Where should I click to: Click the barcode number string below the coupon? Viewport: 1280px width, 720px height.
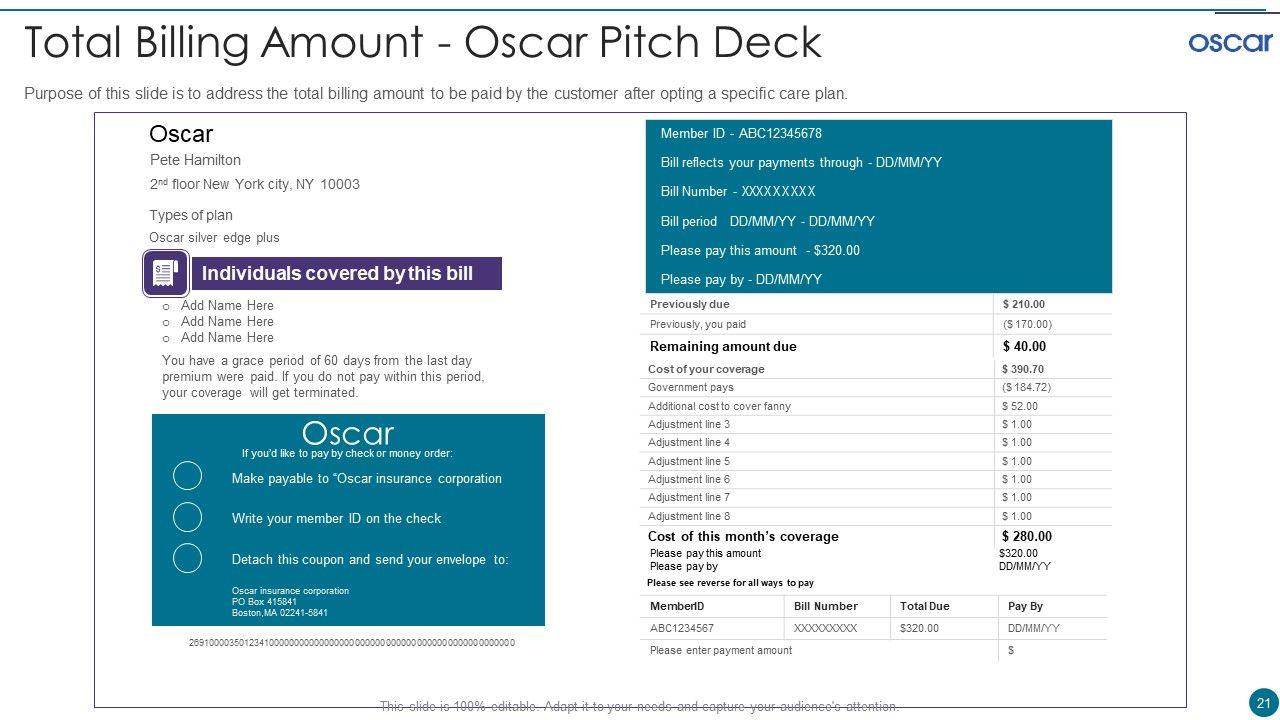tap(352, 643)
